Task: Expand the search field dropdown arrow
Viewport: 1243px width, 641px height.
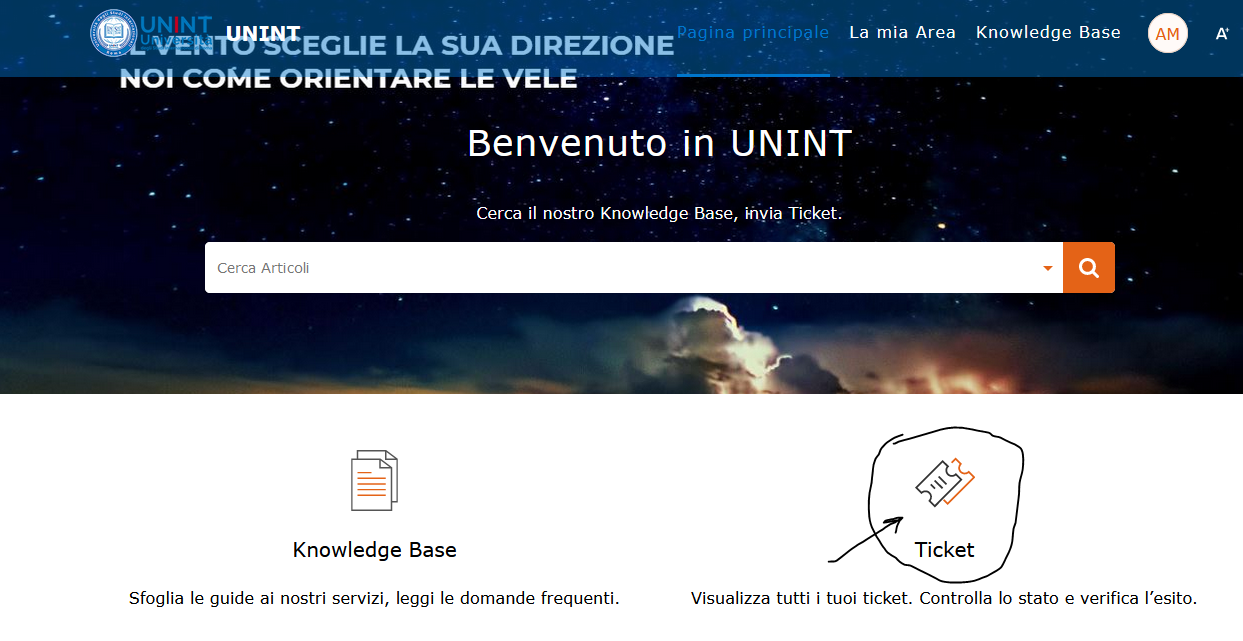Action: point(1048,268)
